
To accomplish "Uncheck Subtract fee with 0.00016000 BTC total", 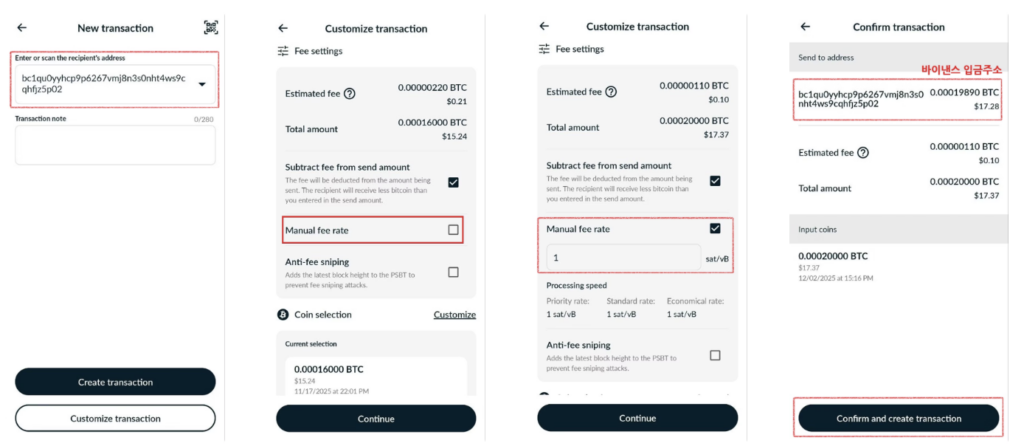I will 453,182.
